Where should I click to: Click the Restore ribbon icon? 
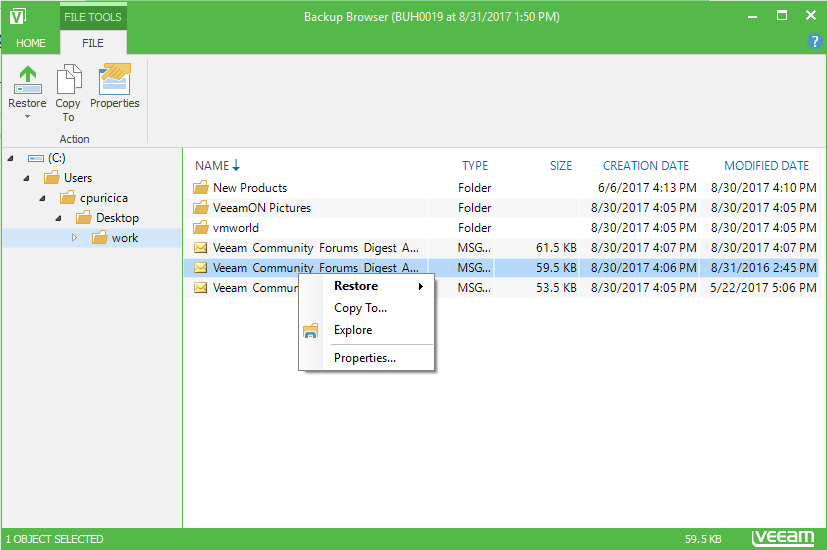click(x=27, y=80)
